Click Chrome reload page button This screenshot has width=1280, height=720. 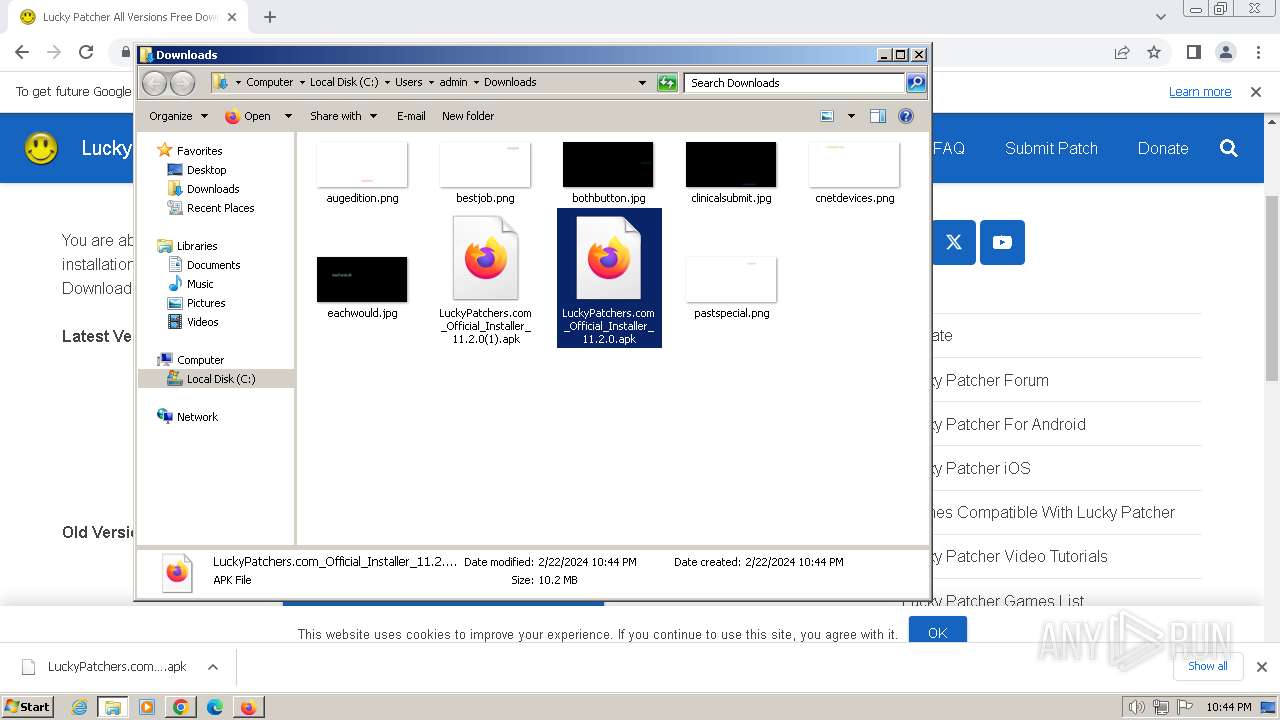(x=86, y=52)
